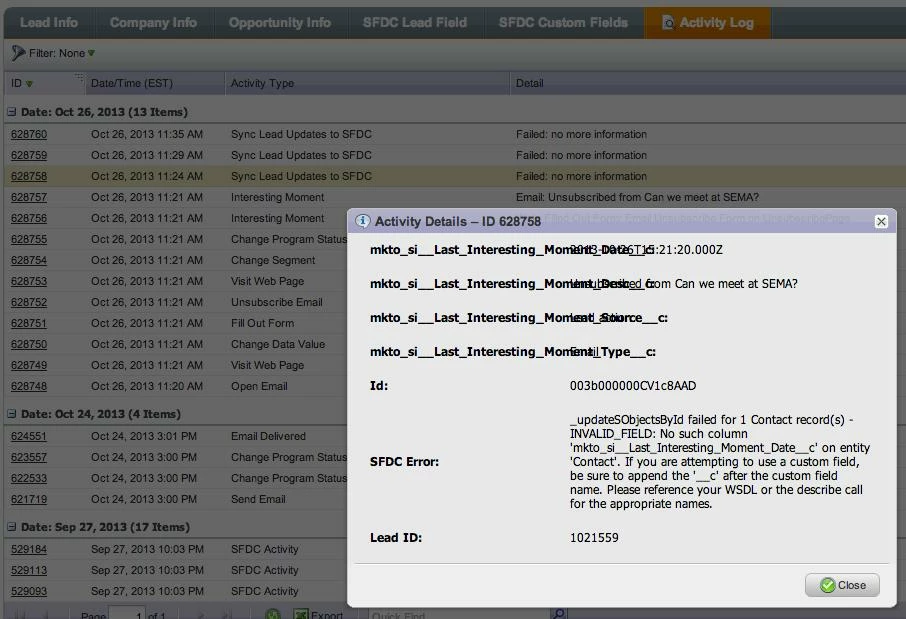Open activity ID 628749
The height and width of the screenshot is (619, 906).
pos(29,365)
